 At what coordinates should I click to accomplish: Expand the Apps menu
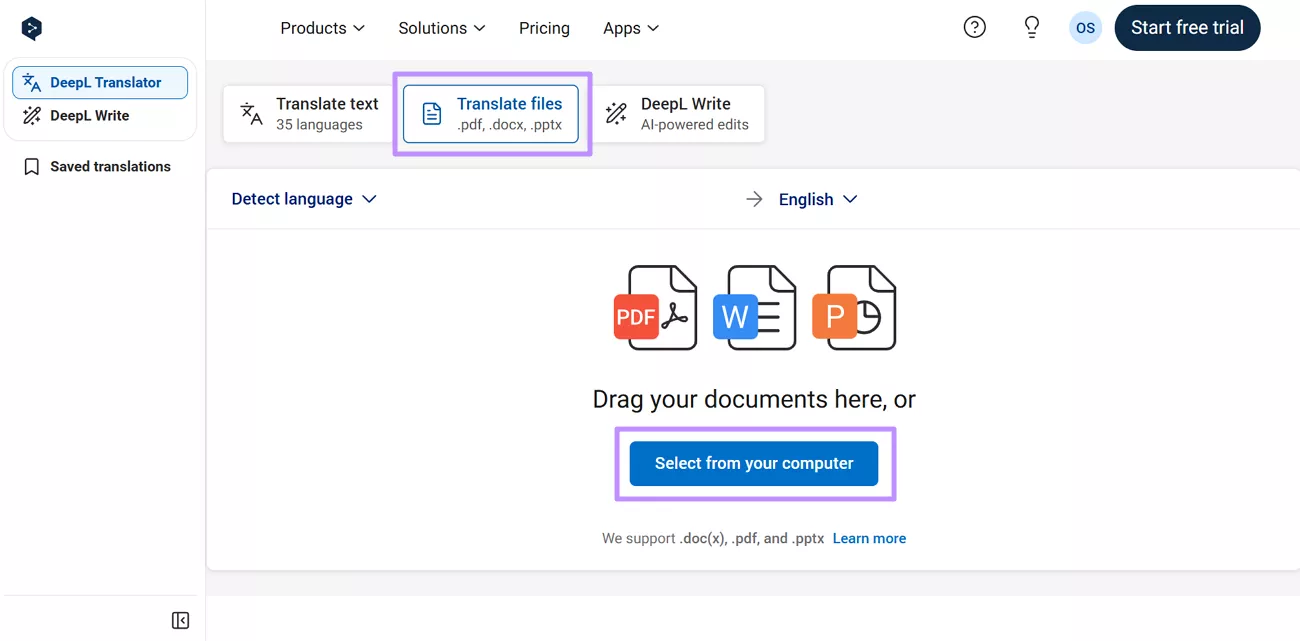point(630,28)
